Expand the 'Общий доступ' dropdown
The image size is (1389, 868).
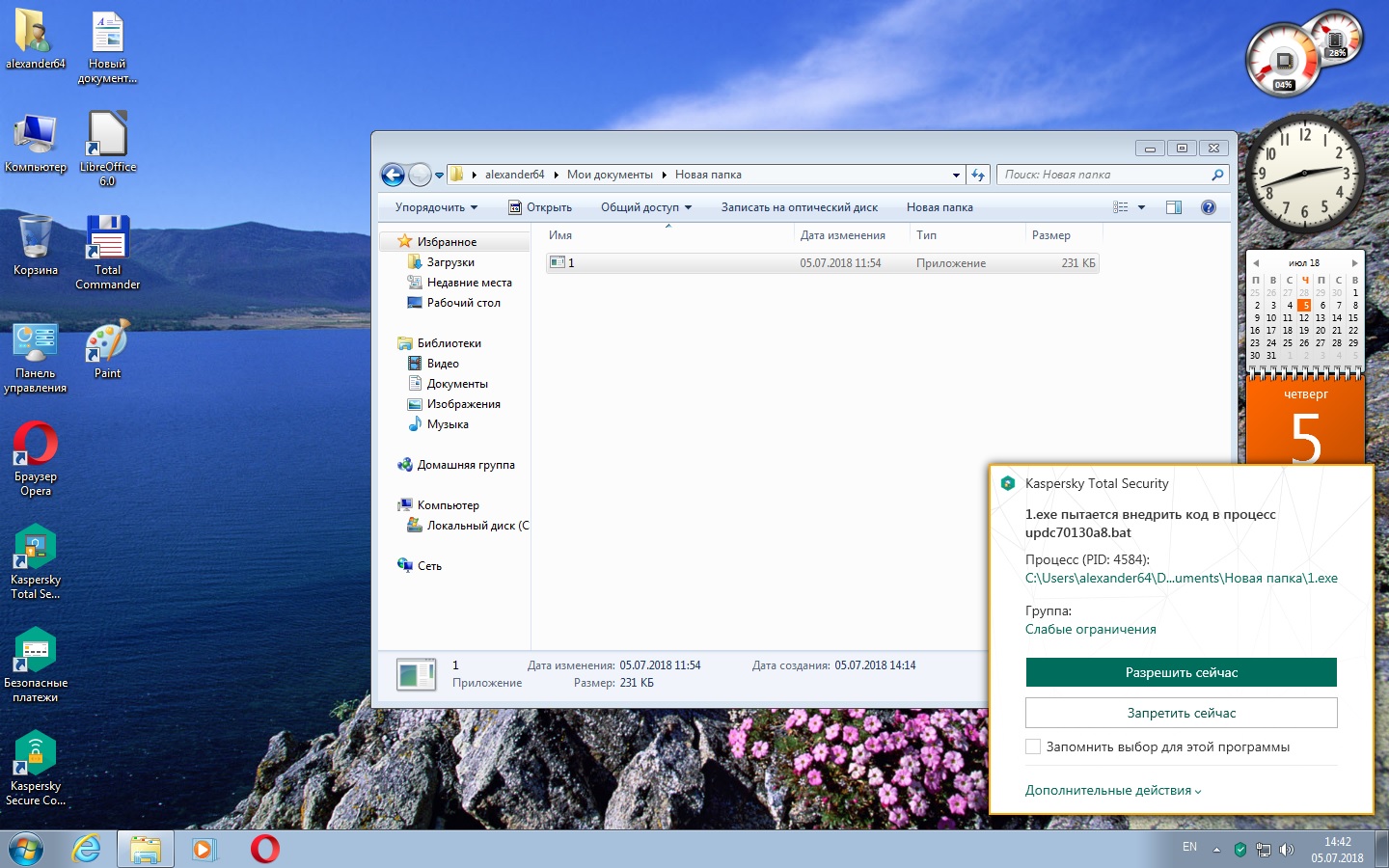coord(646,207)
